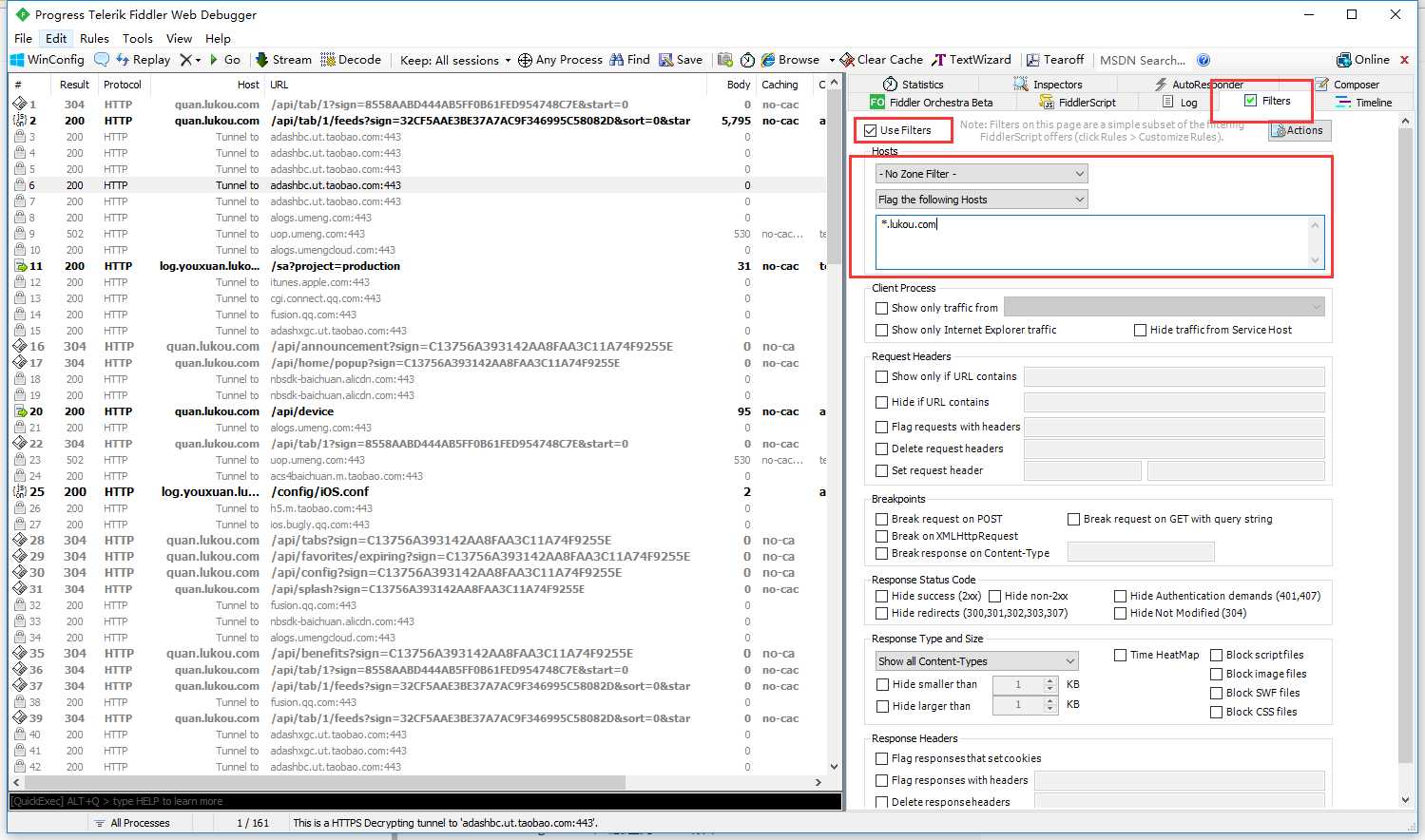Image resolution: width=1425 pixels, height=840 pixels.
Task: Click the comment speech bubble icon
Action: point(102,59)
